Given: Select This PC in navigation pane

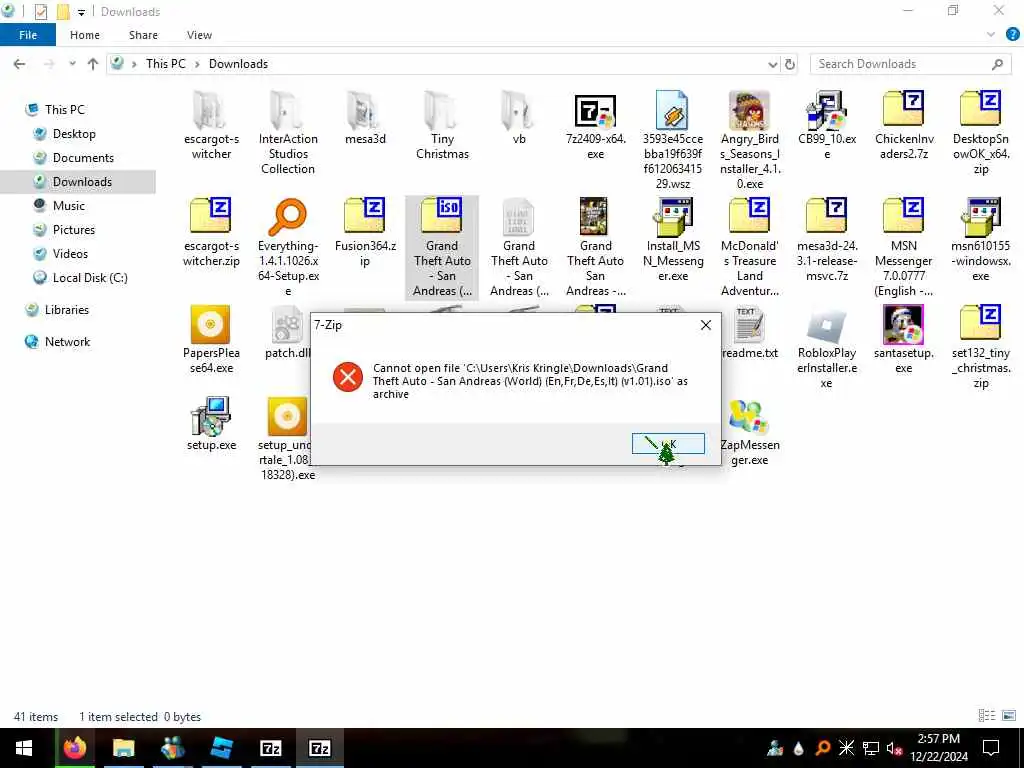Looking at the screenshot, I should (65, 110).
